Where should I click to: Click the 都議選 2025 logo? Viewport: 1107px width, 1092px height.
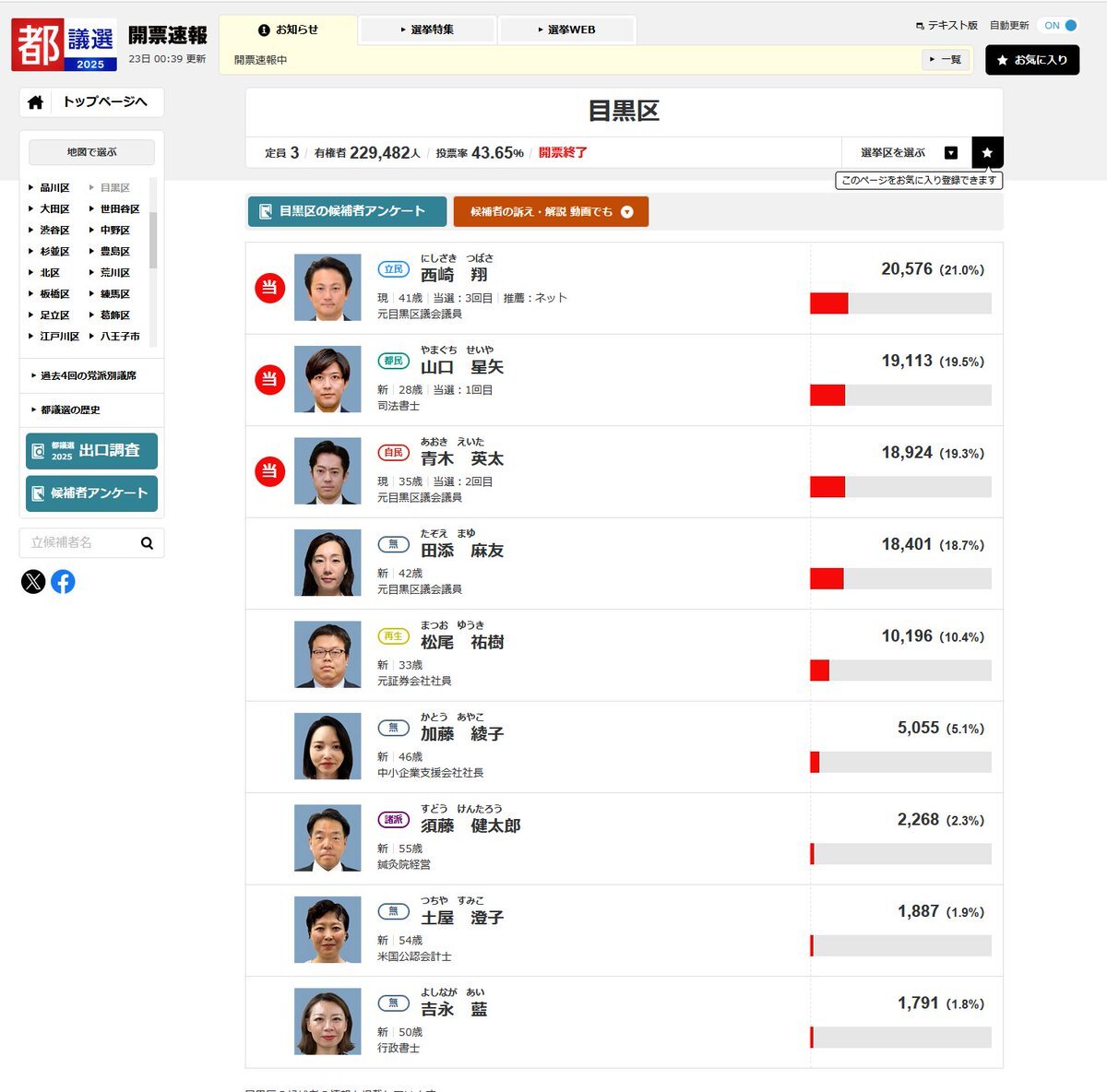click(64, 44)
